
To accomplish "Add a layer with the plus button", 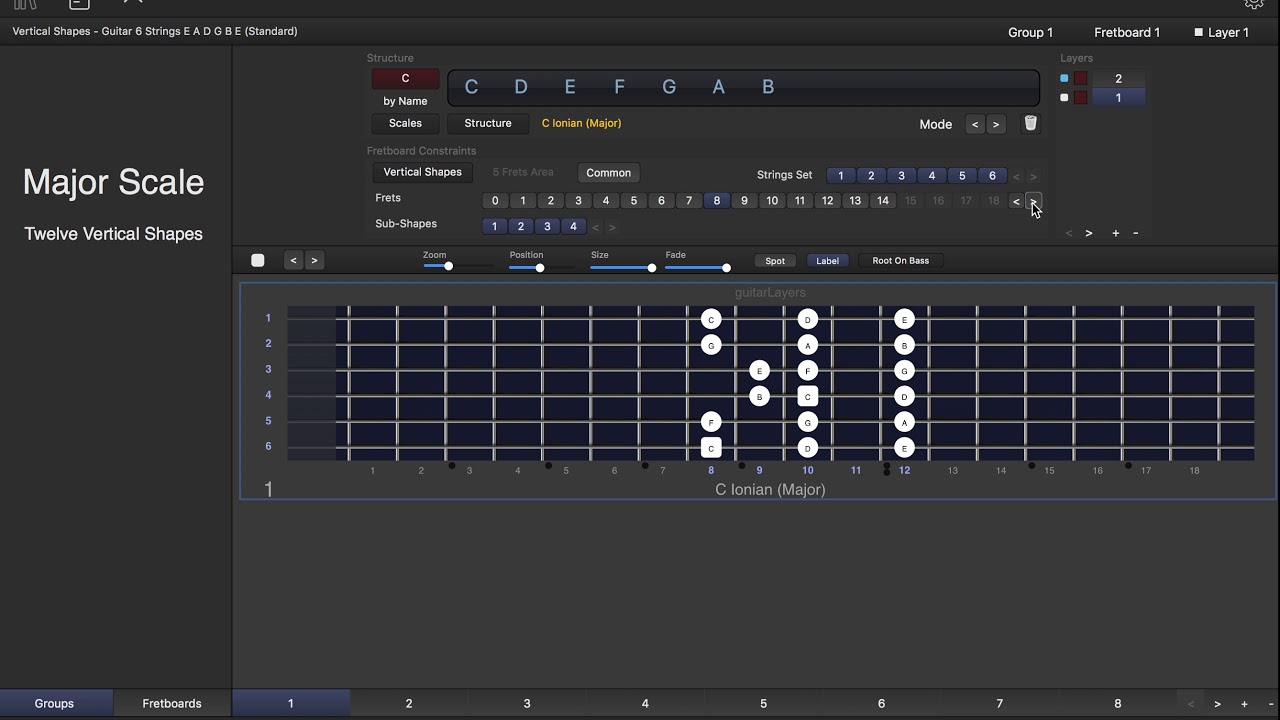I will [1116, 233].
